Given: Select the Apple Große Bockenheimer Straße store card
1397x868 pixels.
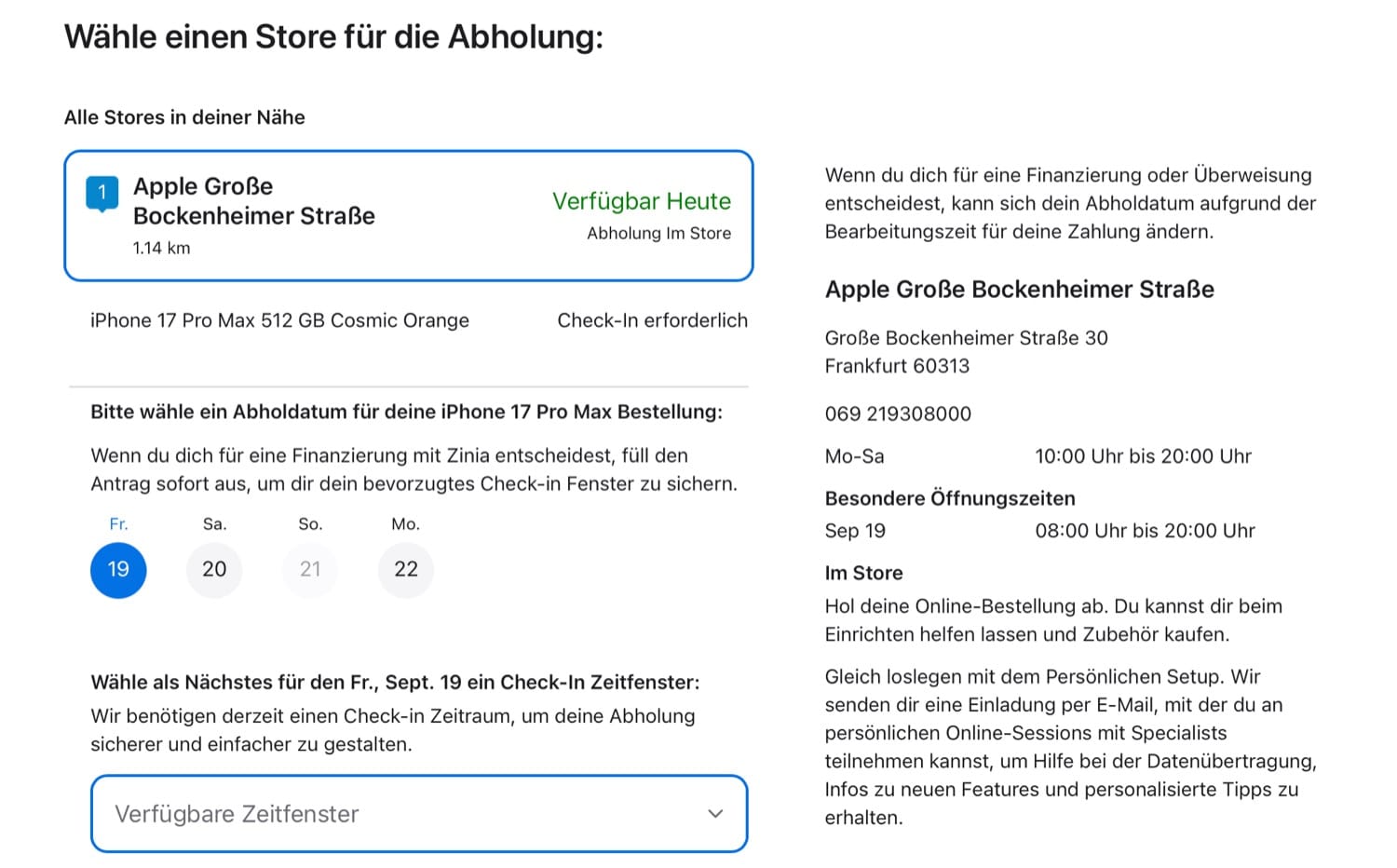Looking at the screenshot, I should [408, 215].
